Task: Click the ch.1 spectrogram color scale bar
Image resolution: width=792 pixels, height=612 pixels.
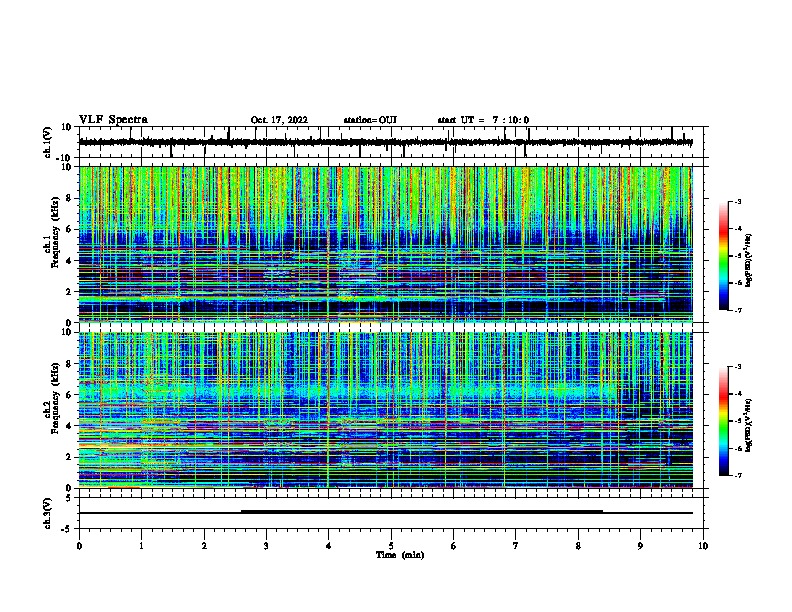Action: (x=724, y=256)
